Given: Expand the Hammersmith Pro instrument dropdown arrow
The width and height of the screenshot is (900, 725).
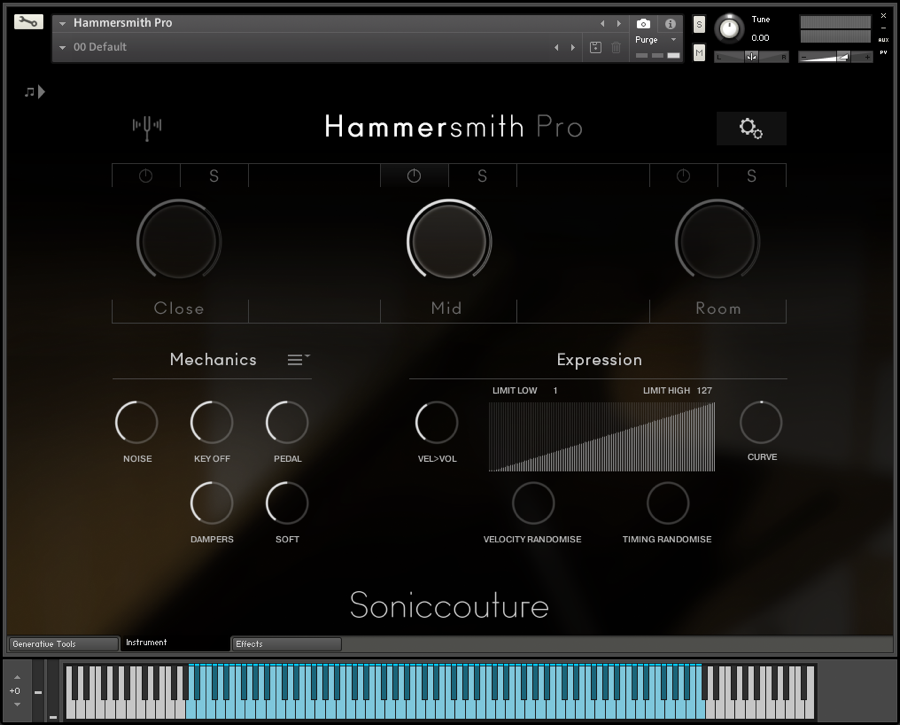Looking at the screenshot, I should (x=63, y=24).
